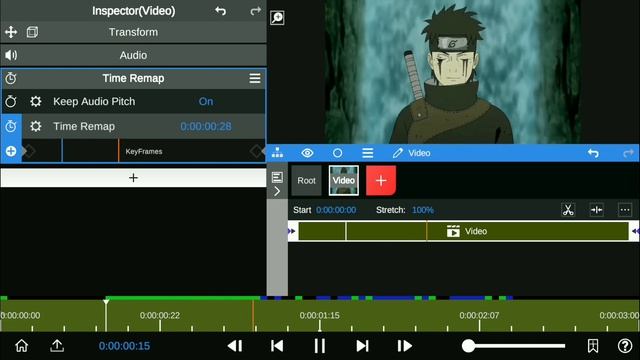Jump to previous keyframe diamond

tap(29, 151)
